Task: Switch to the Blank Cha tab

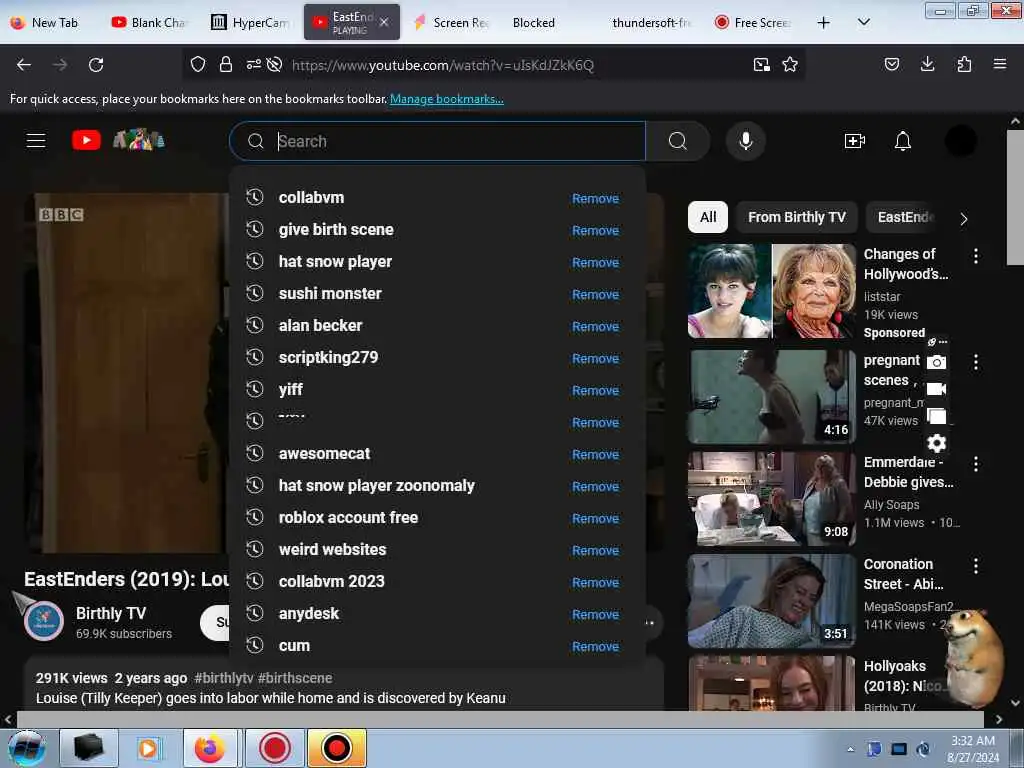Action: click(x=149, y=23)
